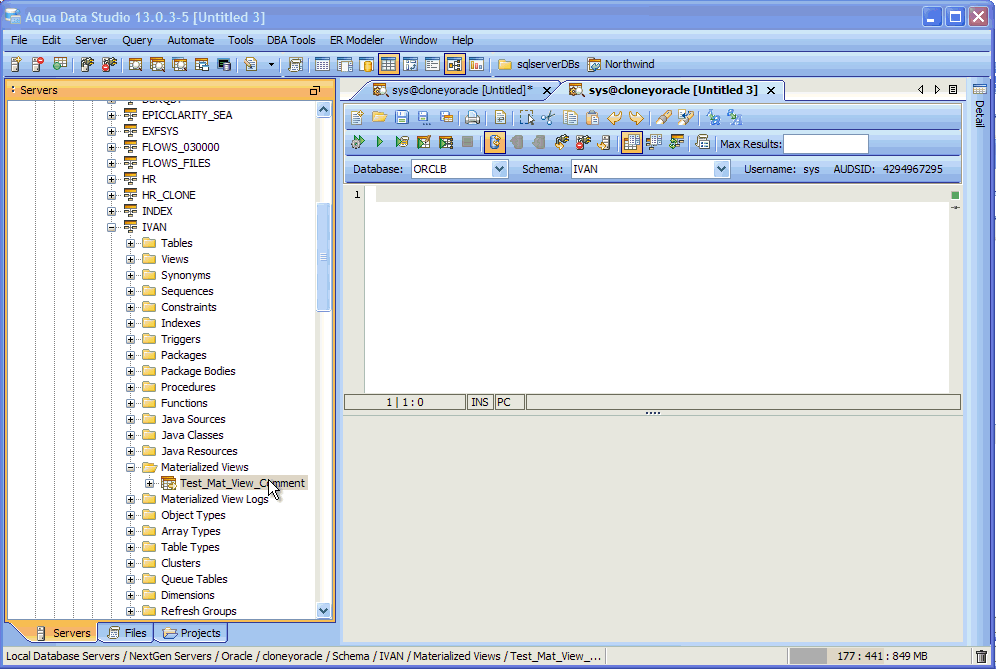This screenshot has width=996, height=669.
Task: Click the Reconnect plug icon in query toolbar
Action: (561, 142)
